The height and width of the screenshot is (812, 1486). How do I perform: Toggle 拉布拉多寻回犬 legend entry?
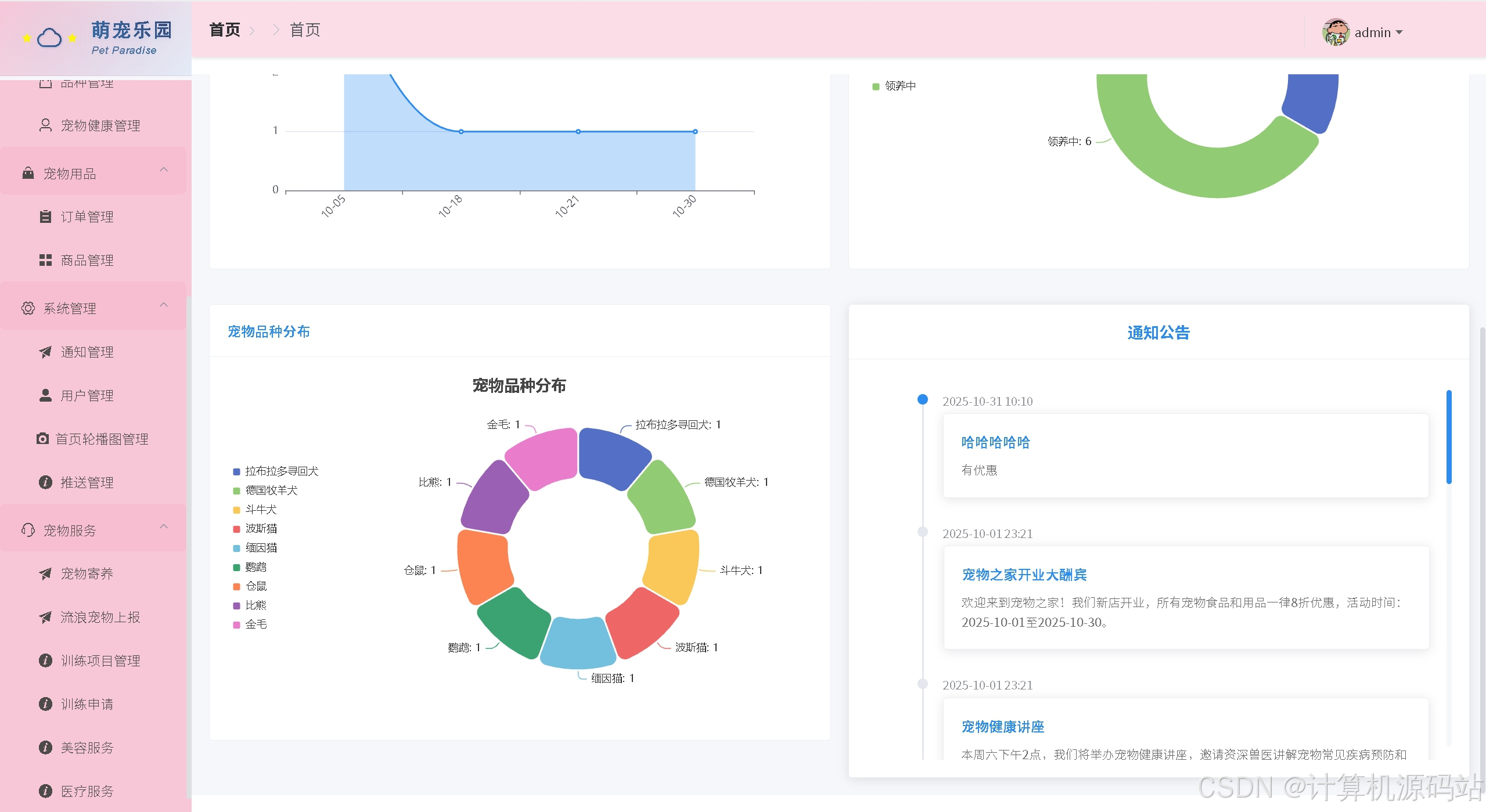click(275, 471)
